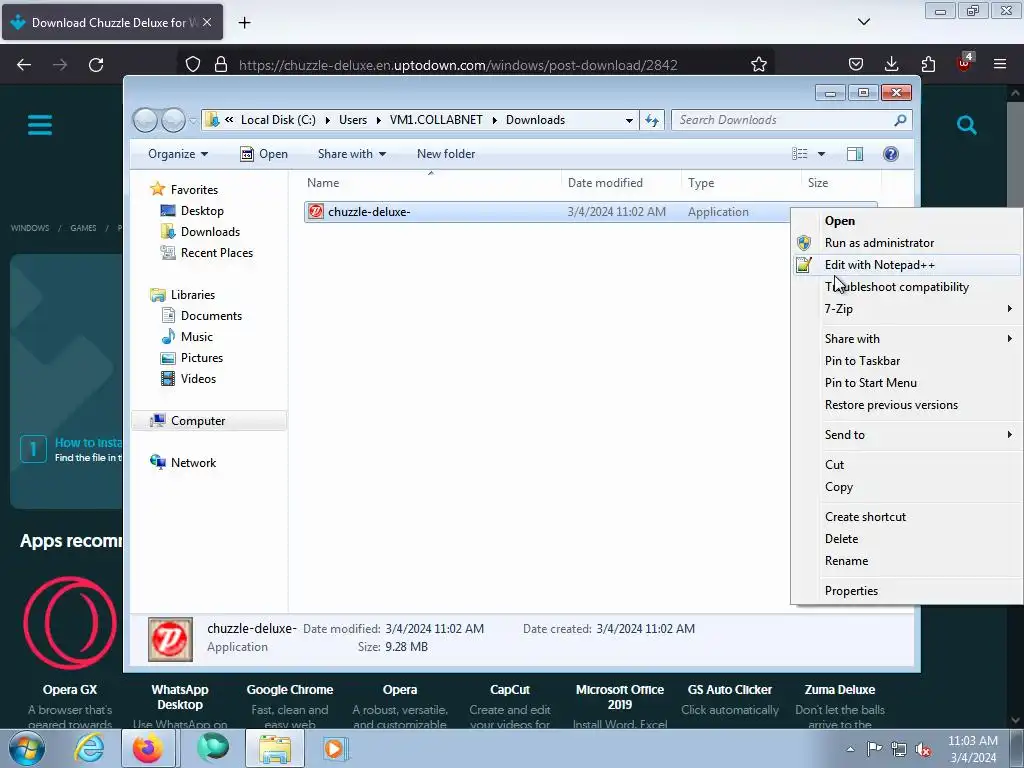Open Firefox tracking protection shield
1024x768 pixels.
(x=193, y=65)
